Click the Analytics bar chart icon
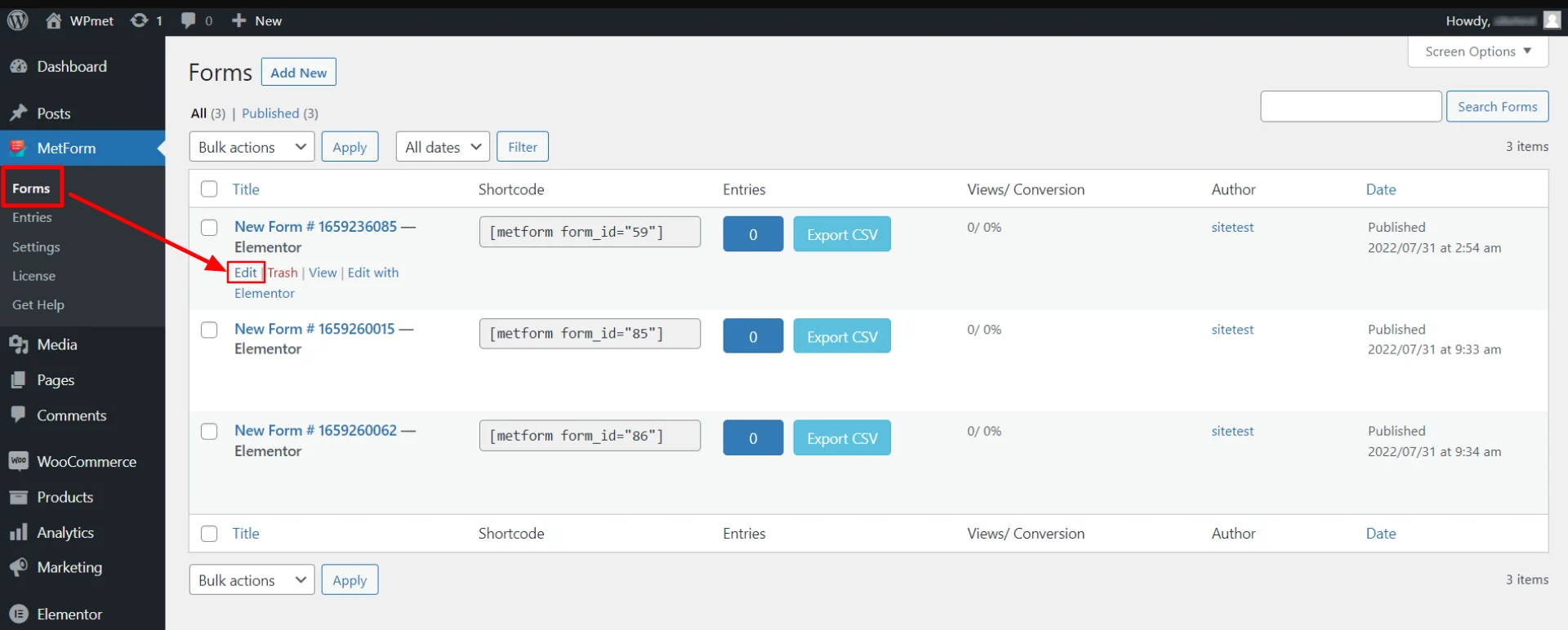Image resolution: width=1568 pixels, height=630 pixels. tap(18, 533)
